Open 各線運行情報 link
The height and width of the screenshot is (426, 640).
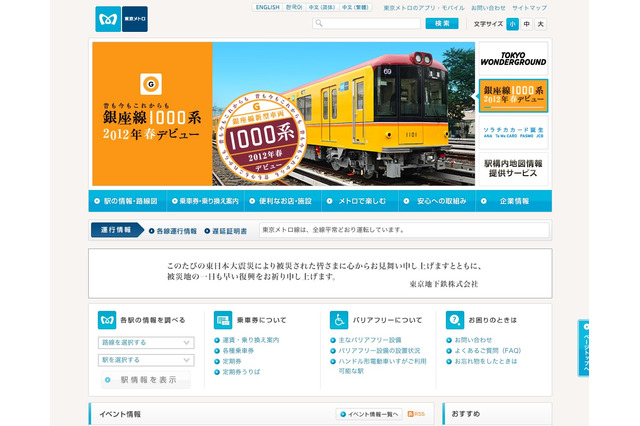(x=176, y=231)
